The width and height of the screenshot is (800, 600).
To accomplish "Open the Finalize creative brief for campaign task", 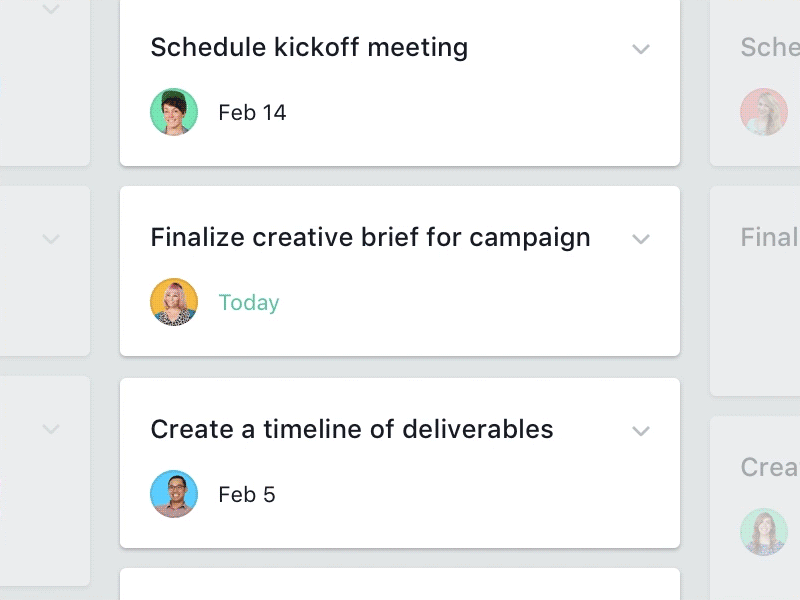I will pos(370,238).
